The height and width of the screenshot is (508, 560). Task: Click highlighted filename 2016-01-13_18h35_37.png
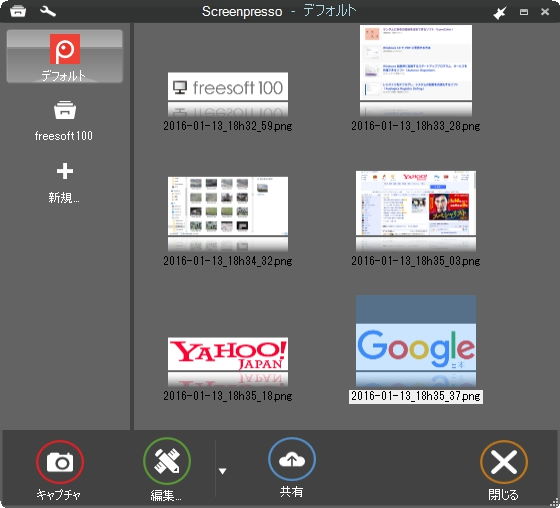coord(416,397)
